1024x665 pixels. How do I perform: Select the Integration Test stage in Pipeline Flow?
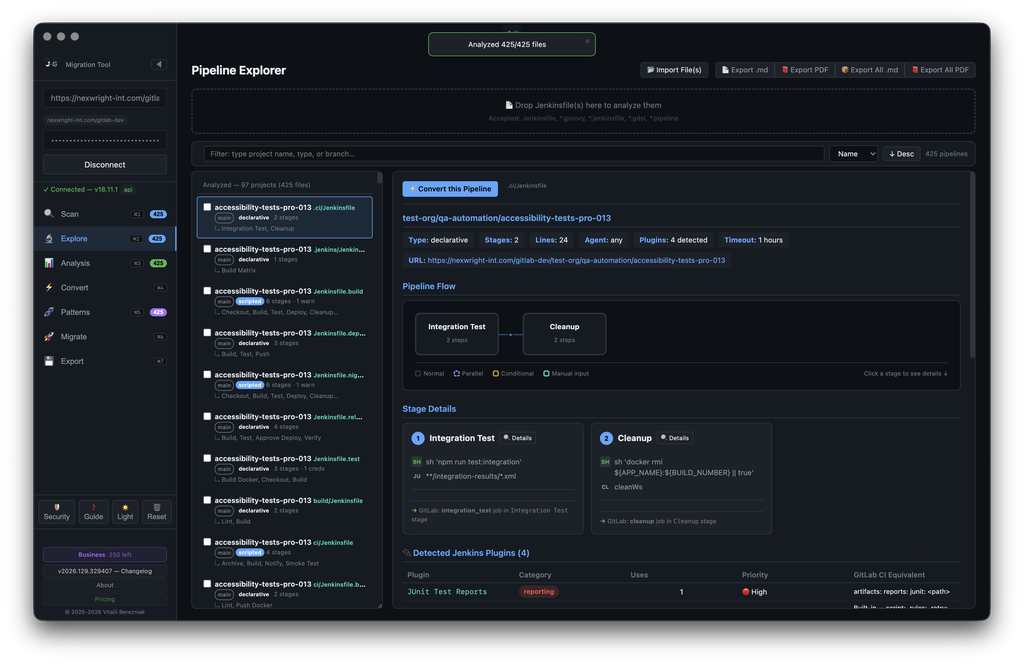point(456,334)
